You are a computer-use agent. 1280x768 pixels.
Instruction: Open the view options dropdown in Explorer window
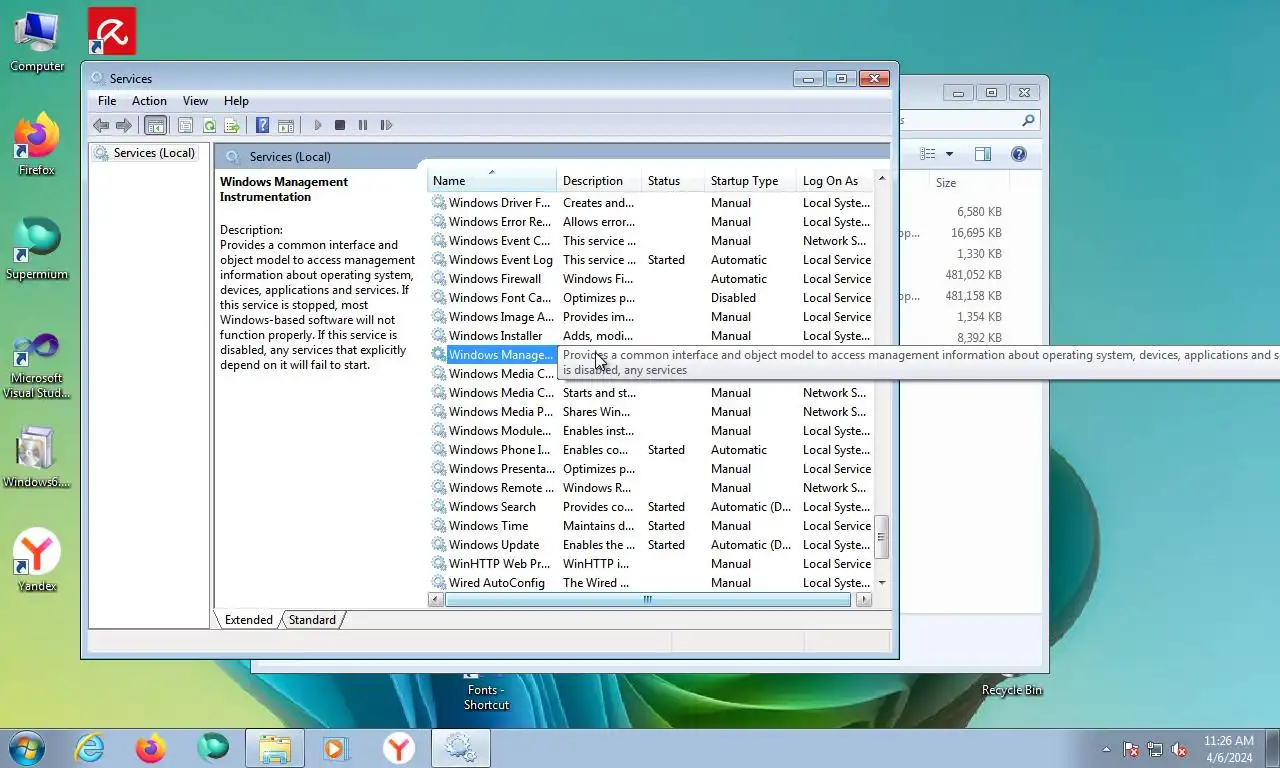point(949,154)
